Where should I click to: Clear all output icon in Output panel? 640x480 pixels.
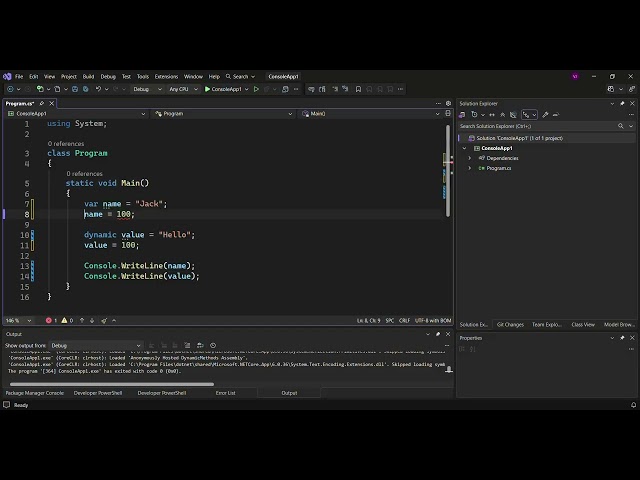tap(187, 345)
